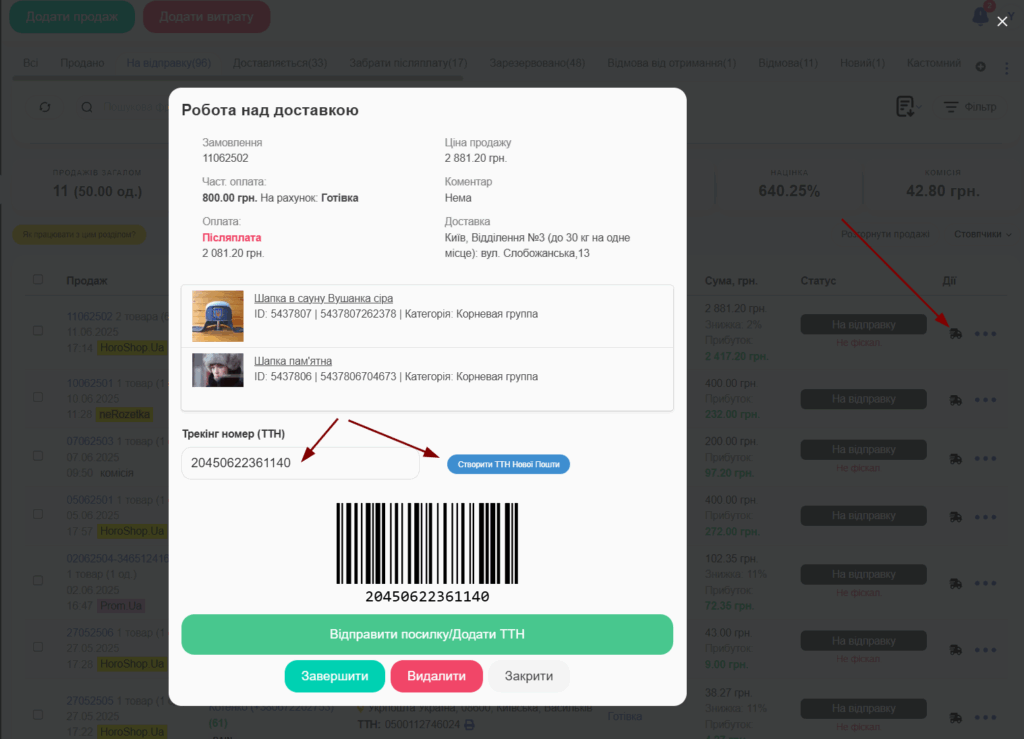Click the Видалити button
1024x739 pixels.
click(x=436, y=676)
